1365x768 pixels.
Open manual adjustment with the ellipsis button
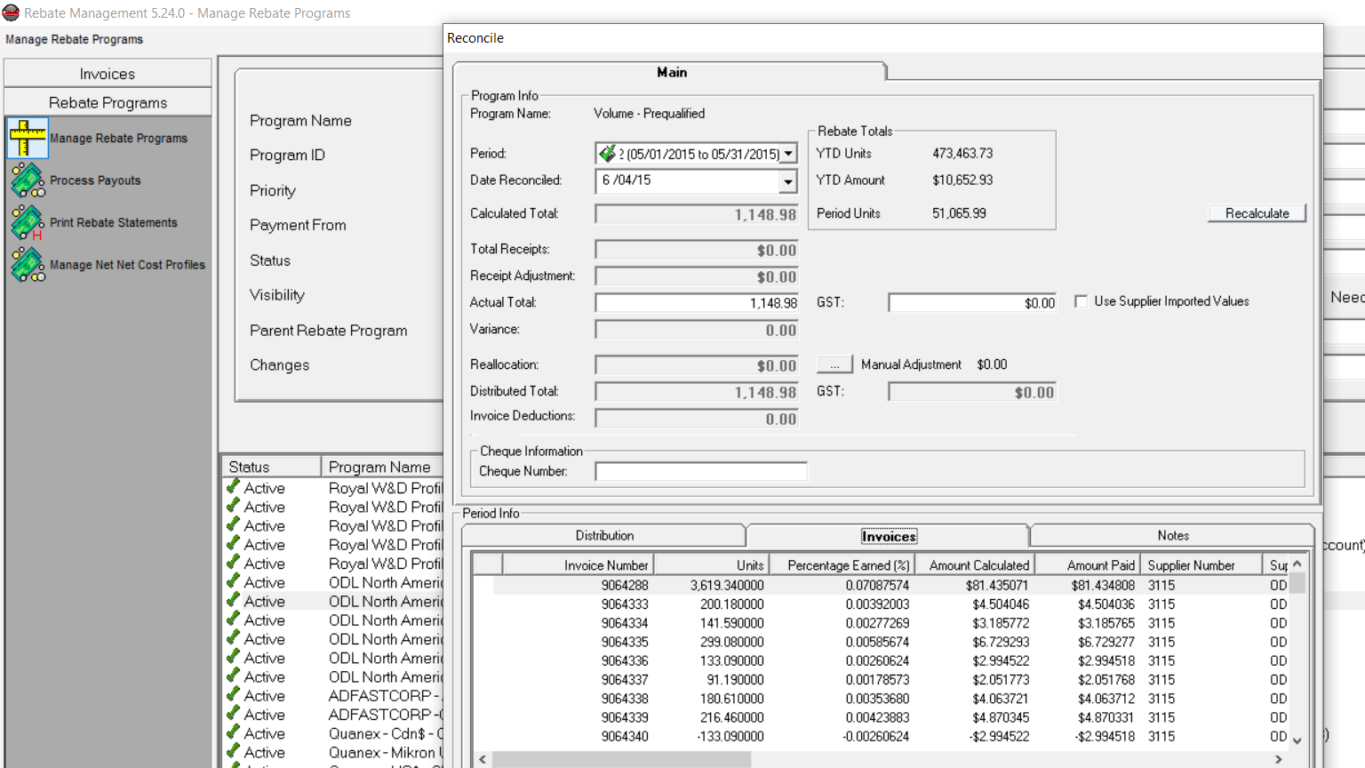[835, 363]
